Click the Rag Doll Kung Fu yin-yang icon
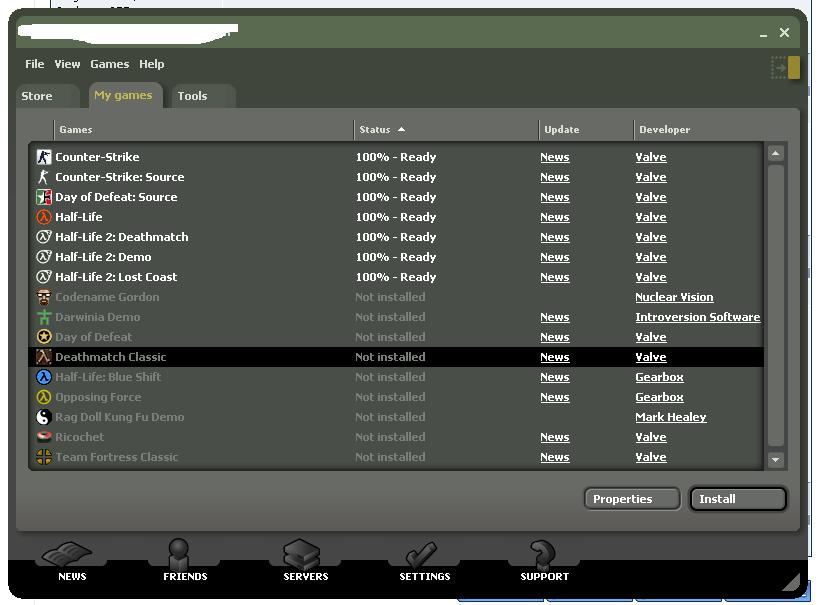Screen dimensions: 822x605 tap(44, 417)
